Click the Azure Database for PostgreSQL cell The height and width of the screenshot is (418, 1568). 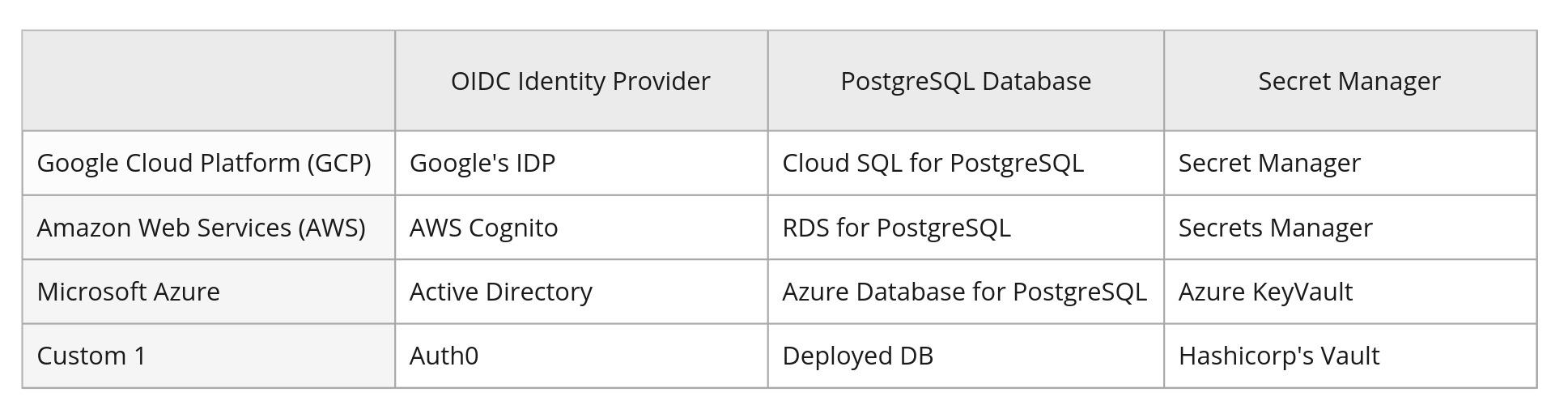tap(964, 292)
